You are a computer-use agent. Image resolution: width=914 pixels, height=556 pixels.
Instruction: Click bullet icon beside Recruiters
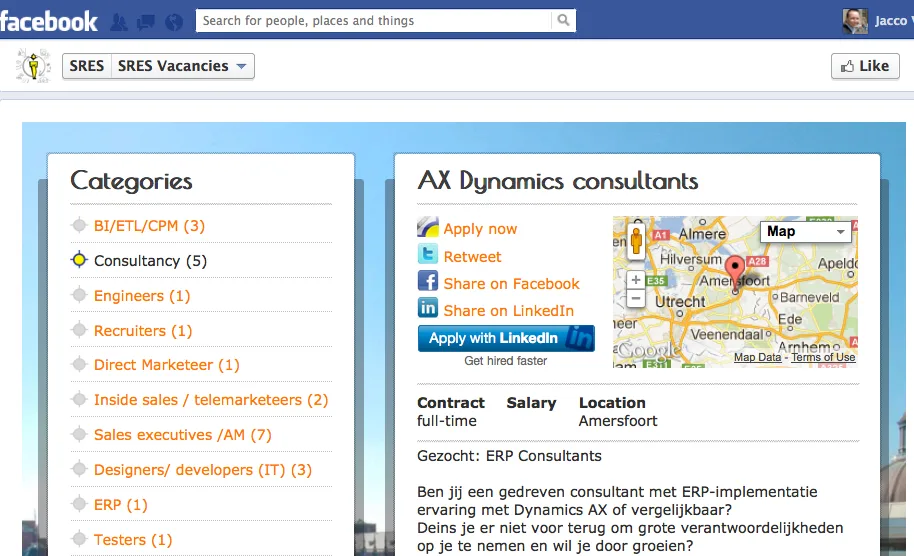tap(79, 330)
